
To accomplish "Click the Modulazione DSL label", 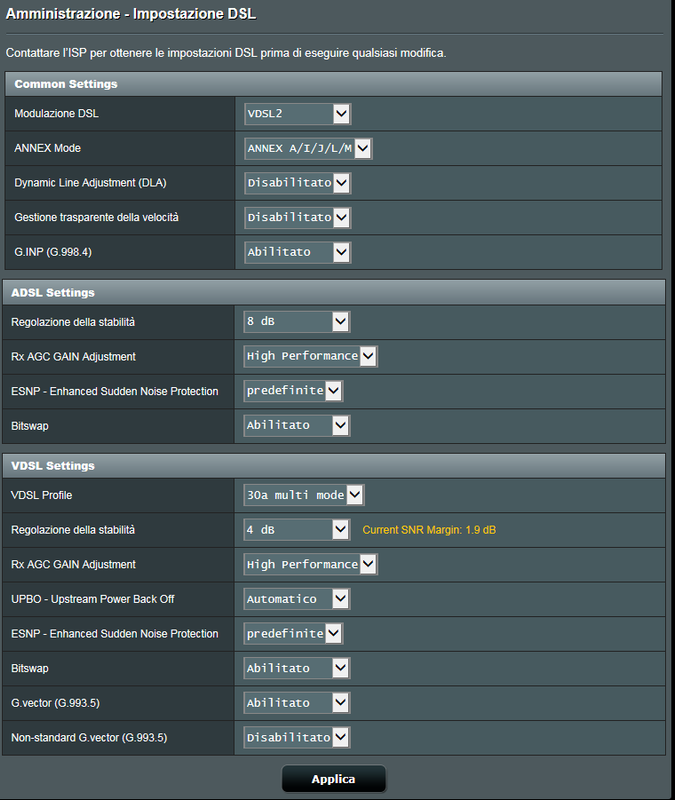I will click(x=56, y=114).
